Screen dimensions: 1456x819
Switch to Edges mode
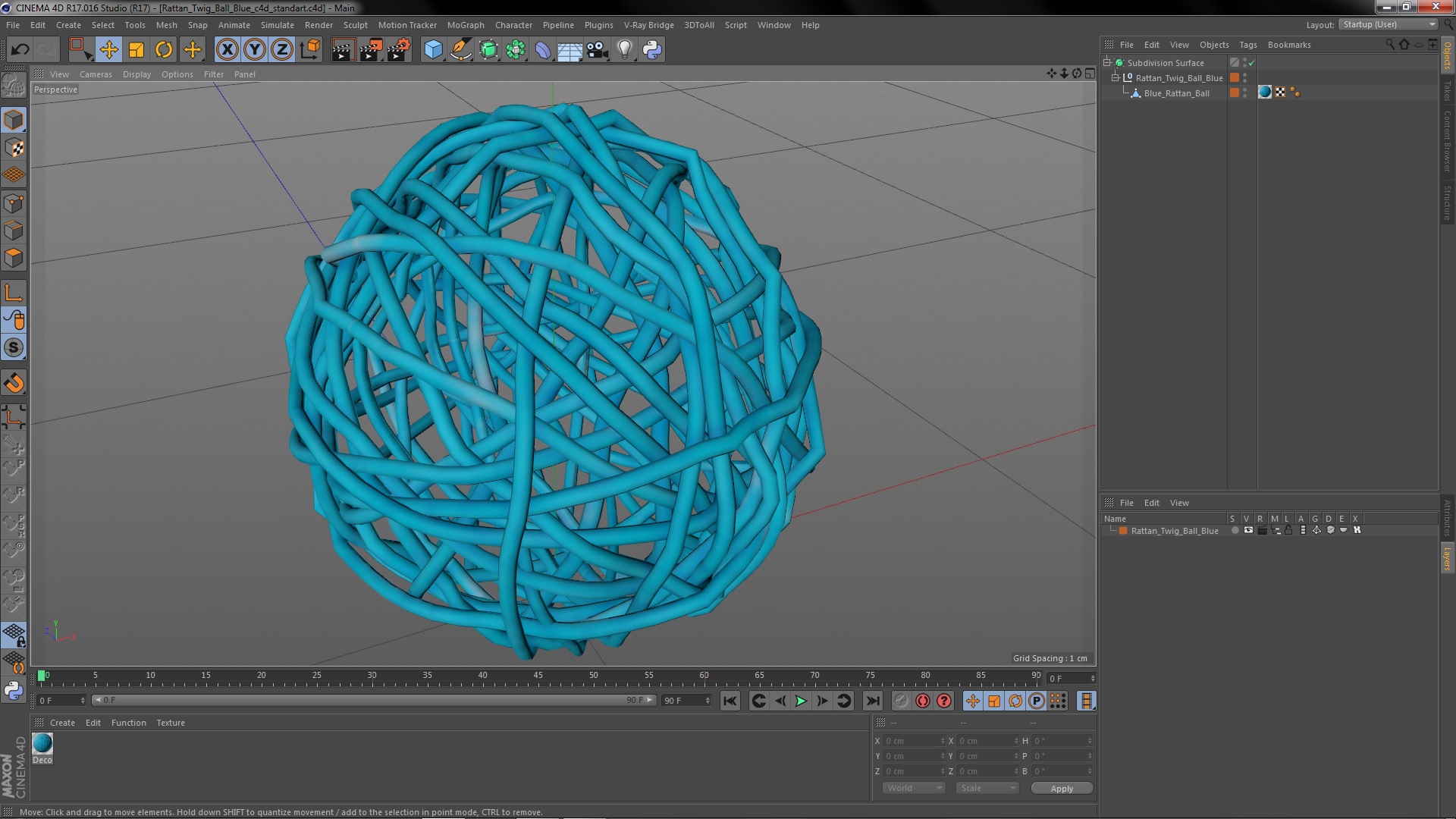[x=14, y=231]
